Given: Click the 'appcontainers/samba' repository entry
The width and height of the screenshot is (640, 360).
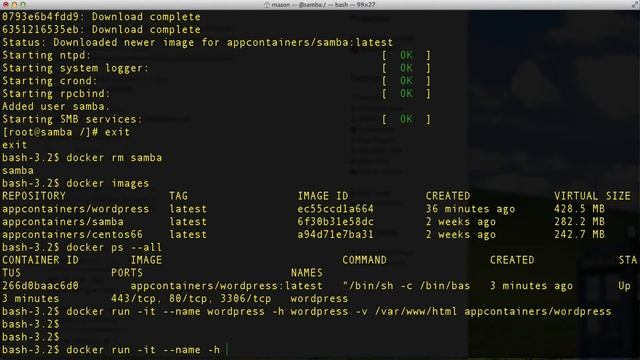Looking at the screenshot, I should click(62, 222).
